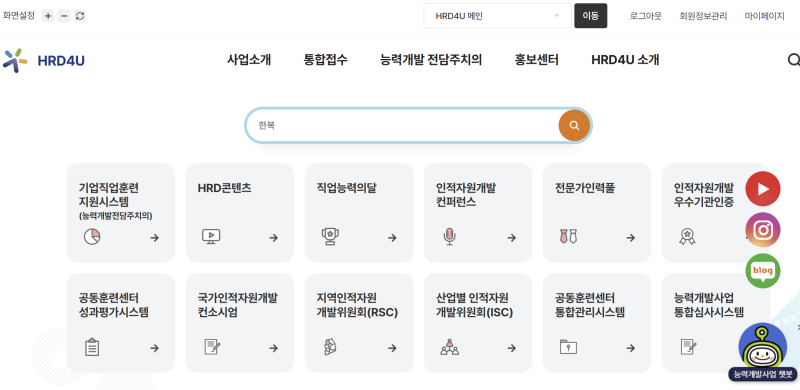Go to 마이페이지
800x390 pixels.
(x=764, y=16)
